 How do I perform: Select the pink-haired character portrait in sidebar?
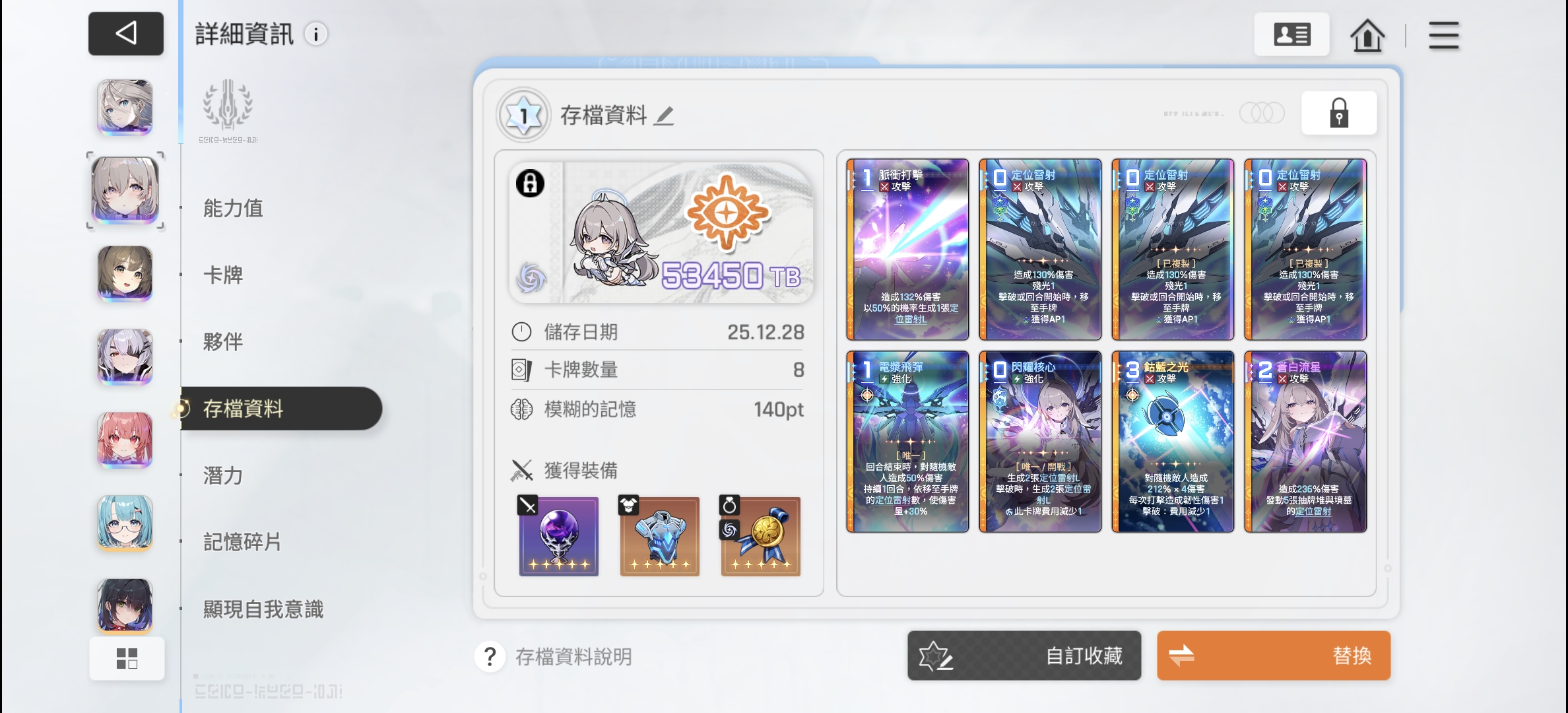pos(125,440)
